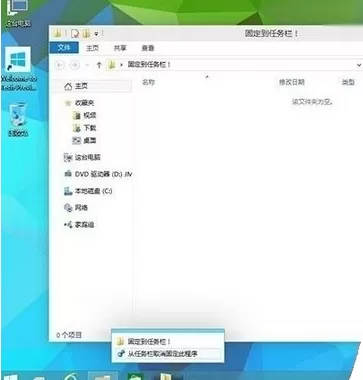Select the DVD 驱动器 (D:) drive
The image size is (363, 380).
tap(103, 174)
